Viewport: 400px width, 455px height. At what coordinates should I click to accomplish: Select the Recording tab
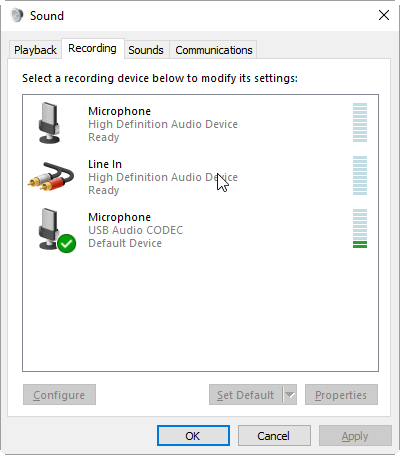point(92,49)
